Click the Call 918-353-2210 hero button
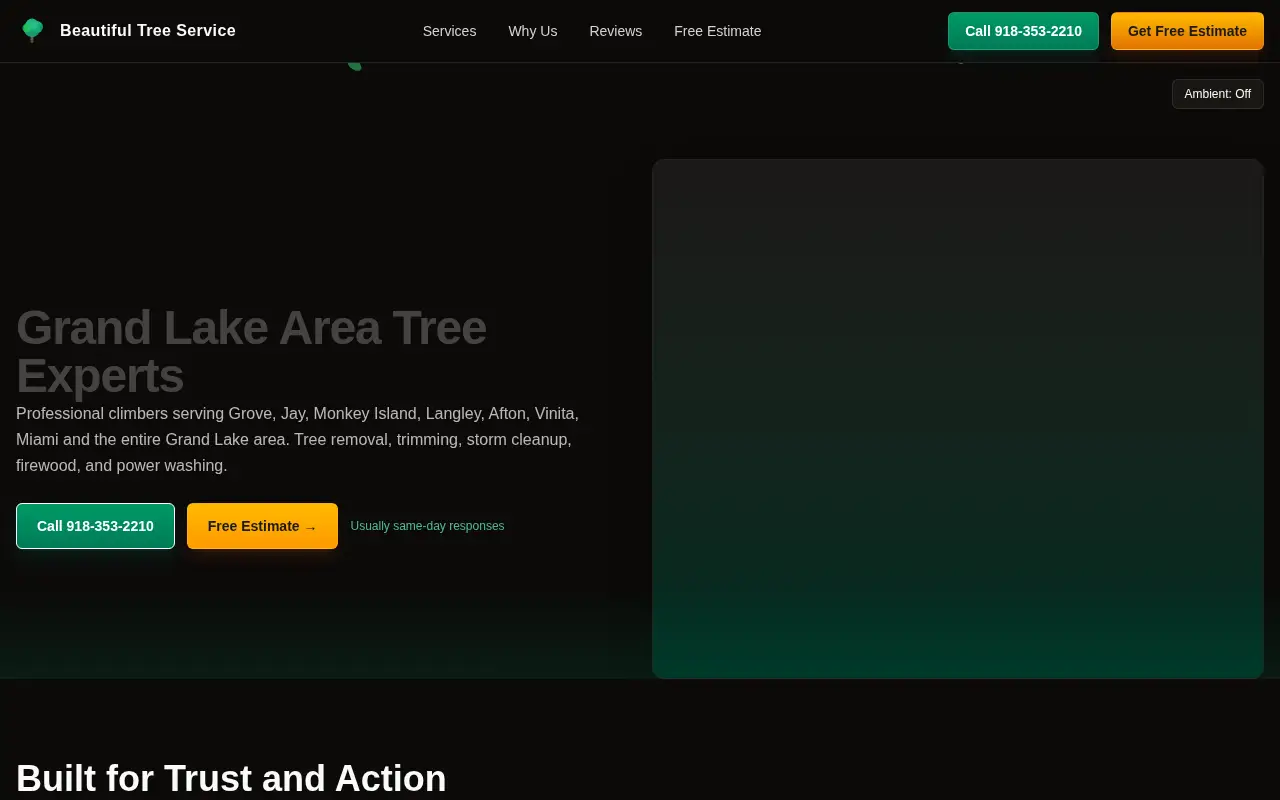The width and height of the screenshot is (1280, 800). point(95,526)
